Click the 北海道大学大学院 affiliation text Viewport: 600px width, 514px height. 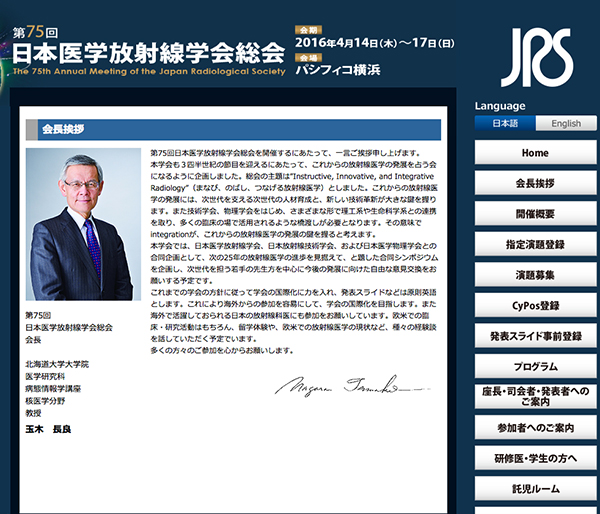tap(57, 364)
